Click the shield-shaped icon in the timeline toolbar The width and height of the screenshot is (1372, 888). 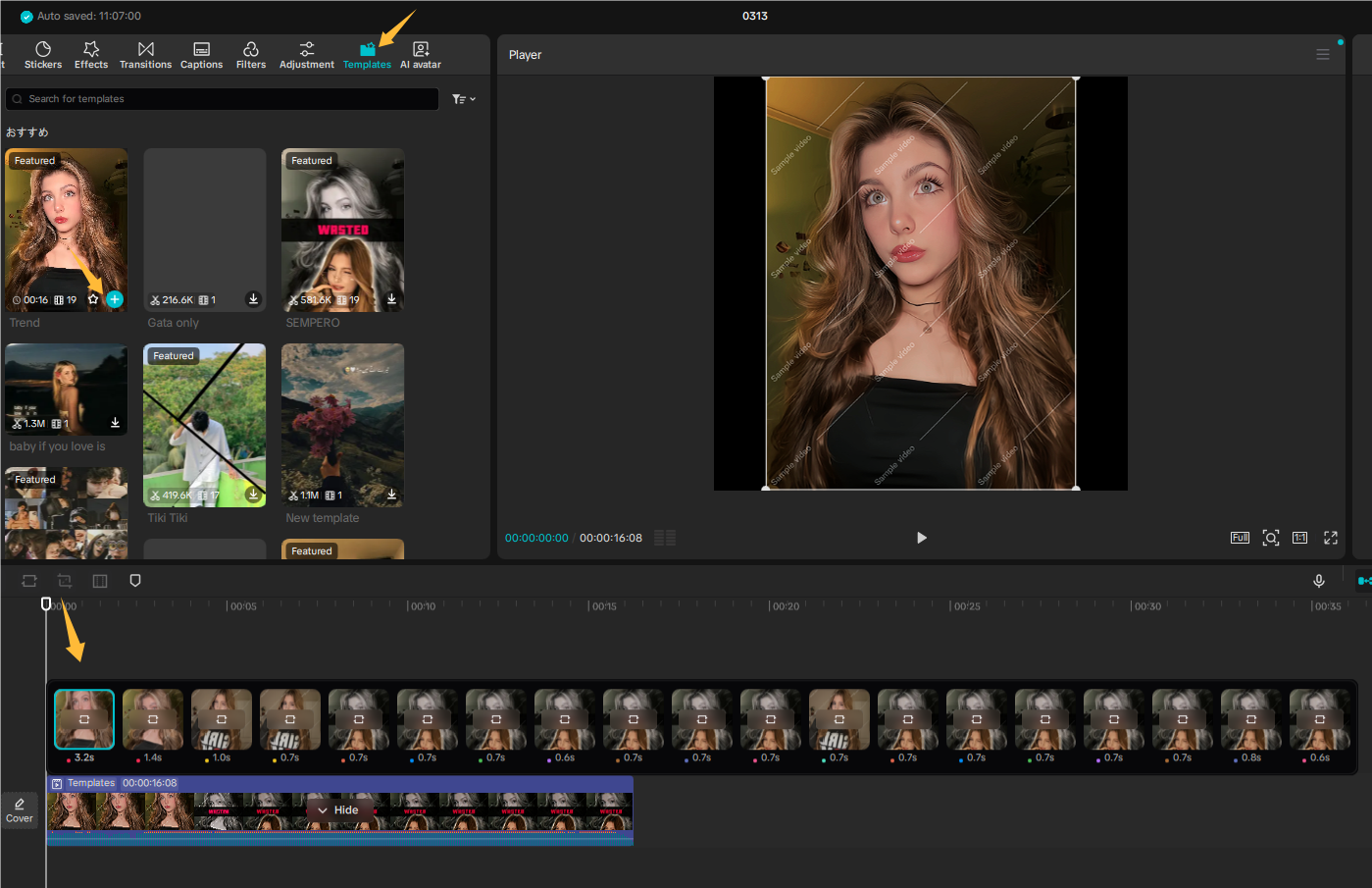coord(134,580)
